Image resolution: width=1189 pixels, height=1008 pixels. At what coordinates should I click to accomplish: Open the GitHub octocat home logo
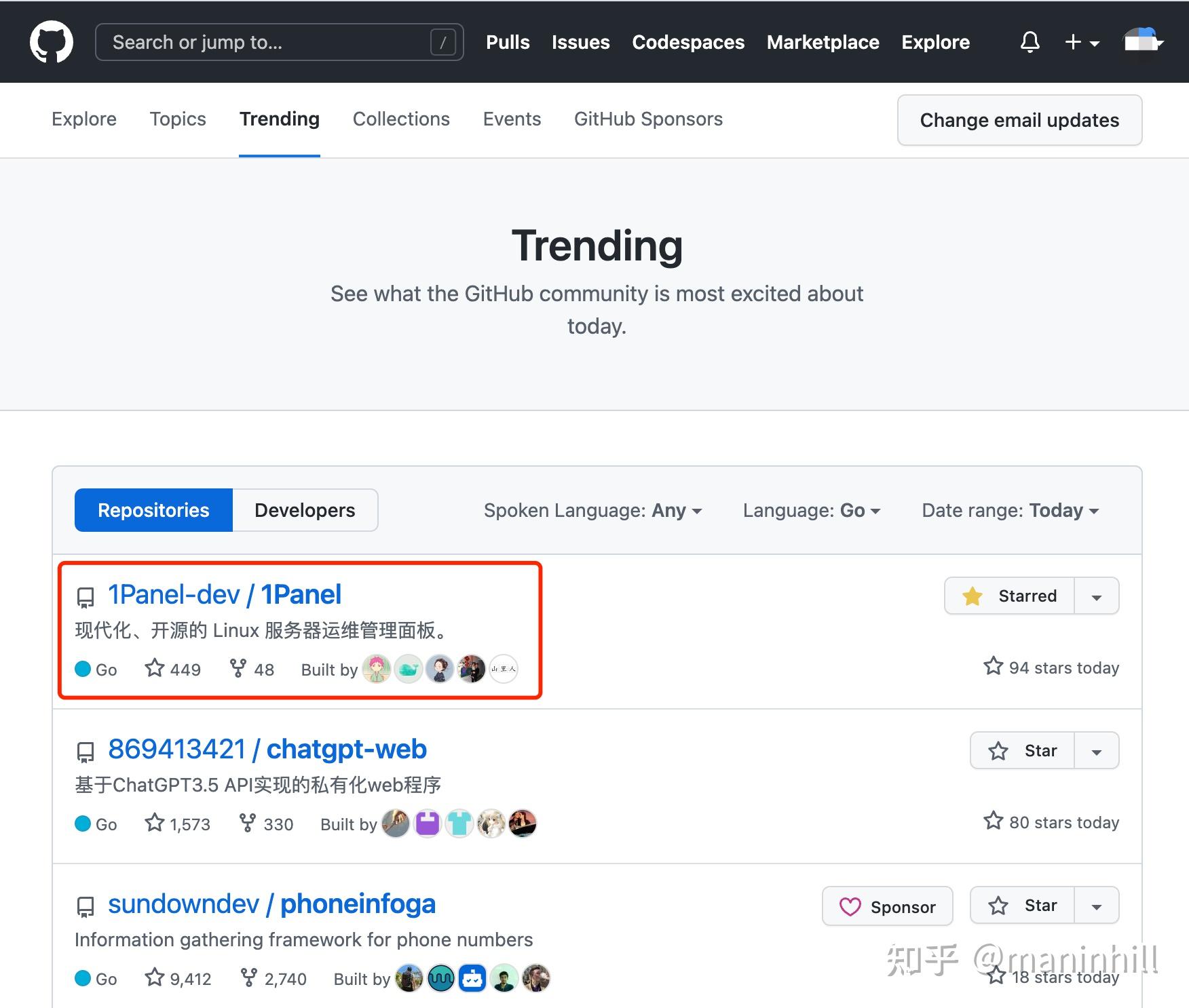[x=52, y=41]
